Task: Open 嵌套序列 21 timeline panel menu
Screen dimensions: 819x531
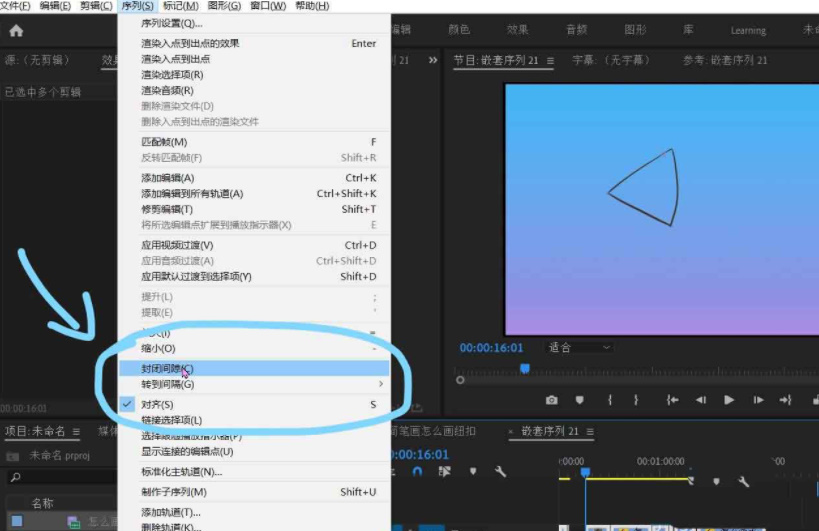Action: point(590,432)
